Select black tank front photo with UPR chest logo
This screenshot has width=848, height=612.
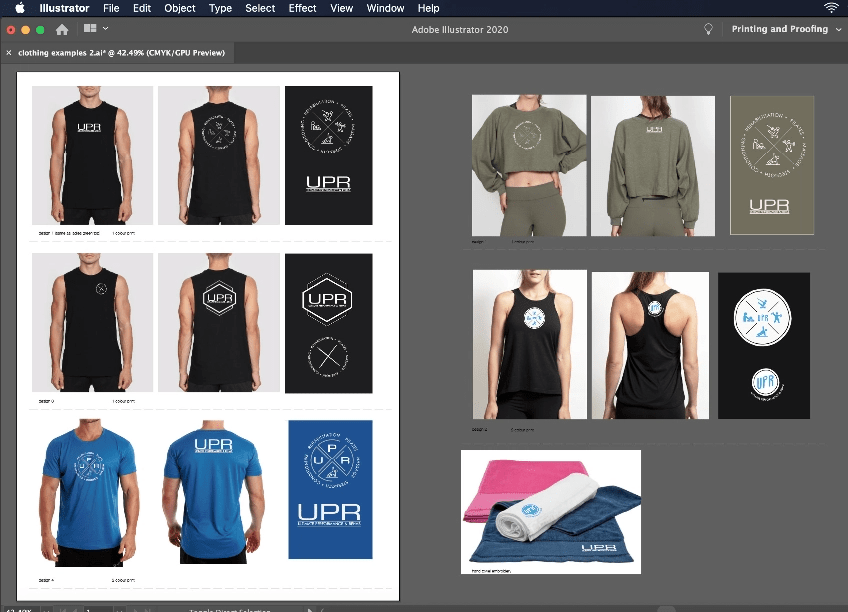click(92, 155)
